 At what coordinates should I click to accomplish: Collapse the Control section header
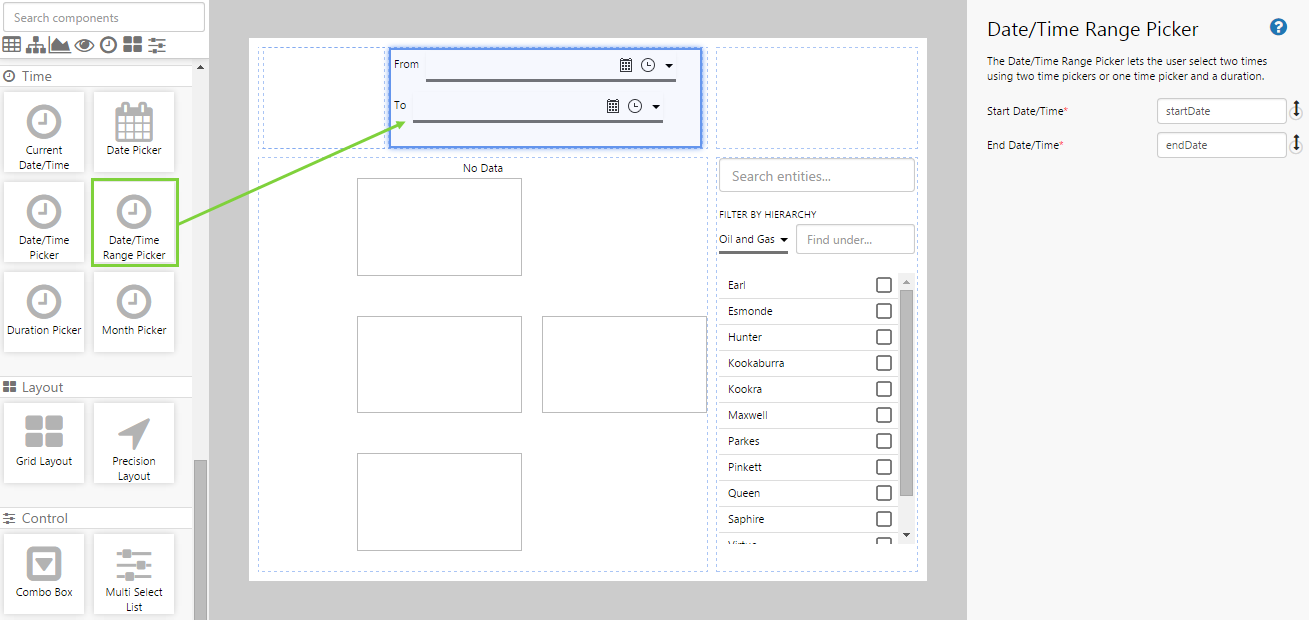(x=96, y=518)
